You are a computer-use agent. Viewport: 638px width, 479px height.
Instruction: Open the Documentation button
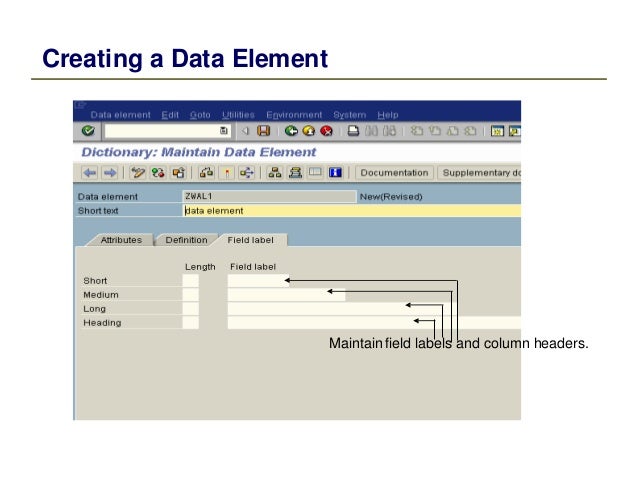tap(394, 173)
